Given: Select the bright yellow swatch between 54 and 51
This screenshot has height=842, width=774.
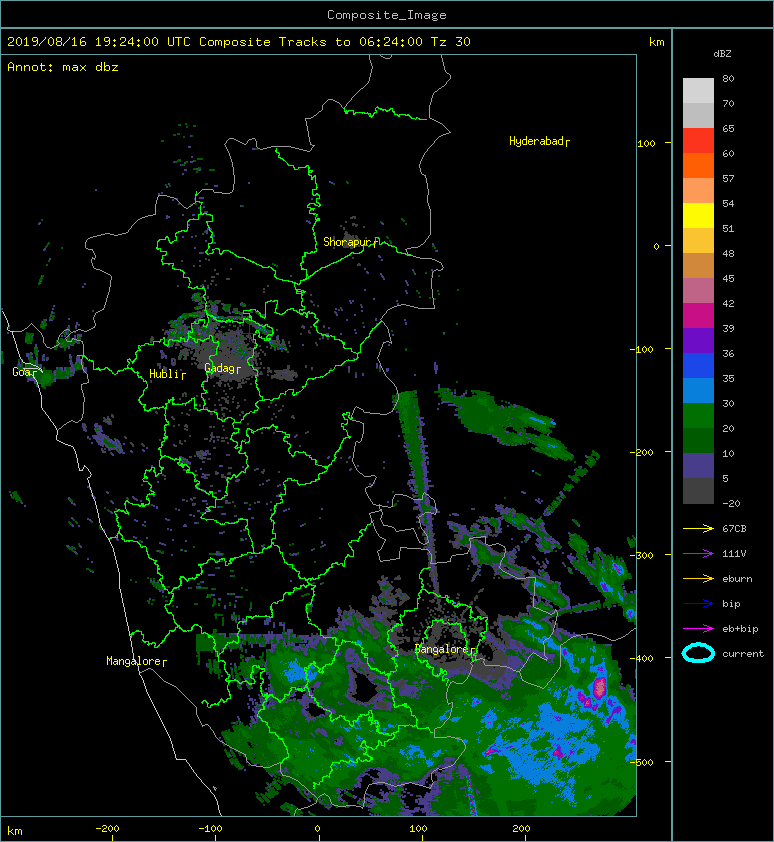Looking at the screenshot, I should coord(698,215).
